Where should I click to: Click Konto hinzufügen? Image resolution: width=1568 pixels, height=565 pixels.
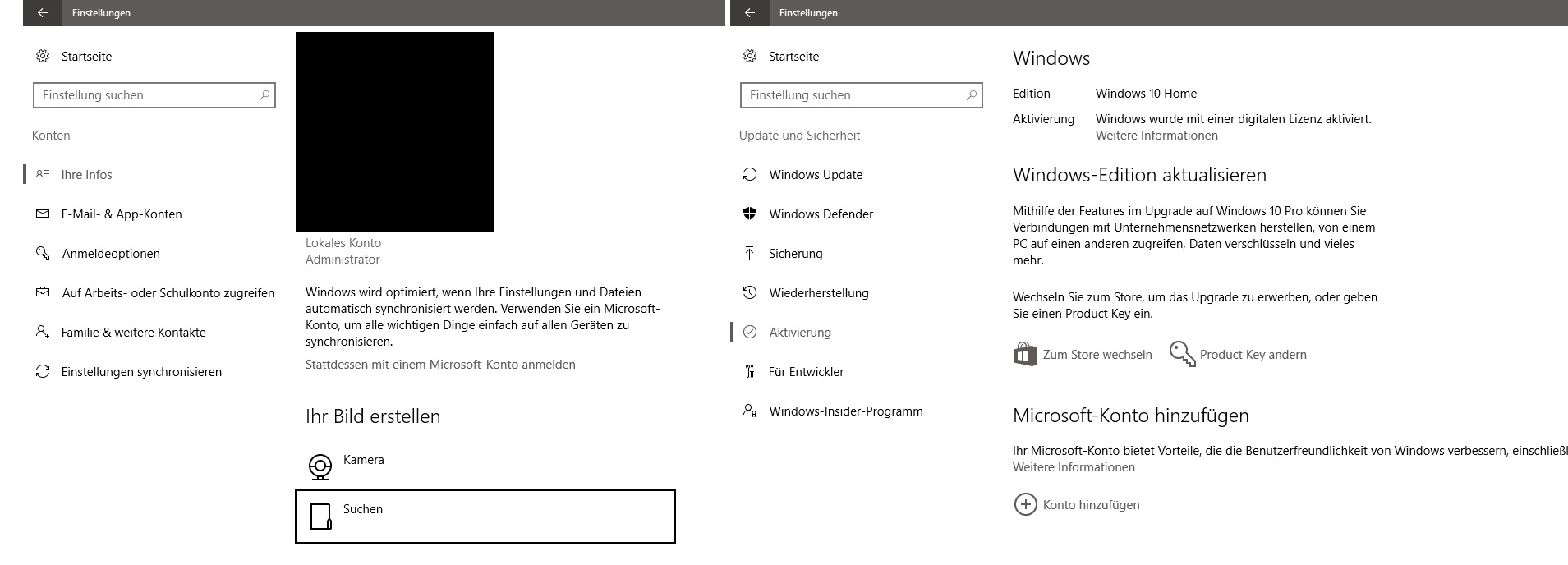coord(1091,505)
